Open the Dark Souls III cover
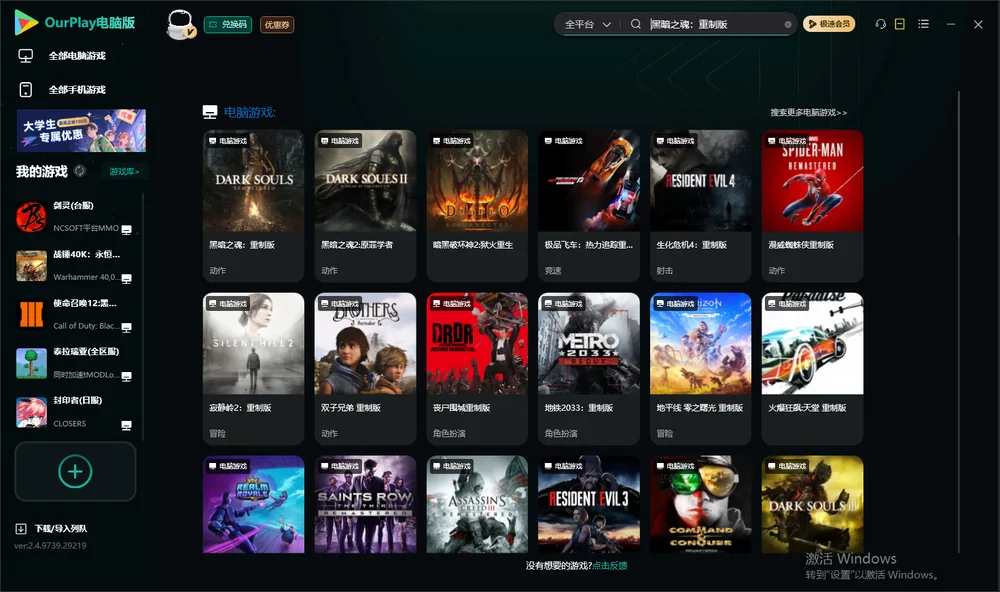1000x592 pixels. pos(812,504)
